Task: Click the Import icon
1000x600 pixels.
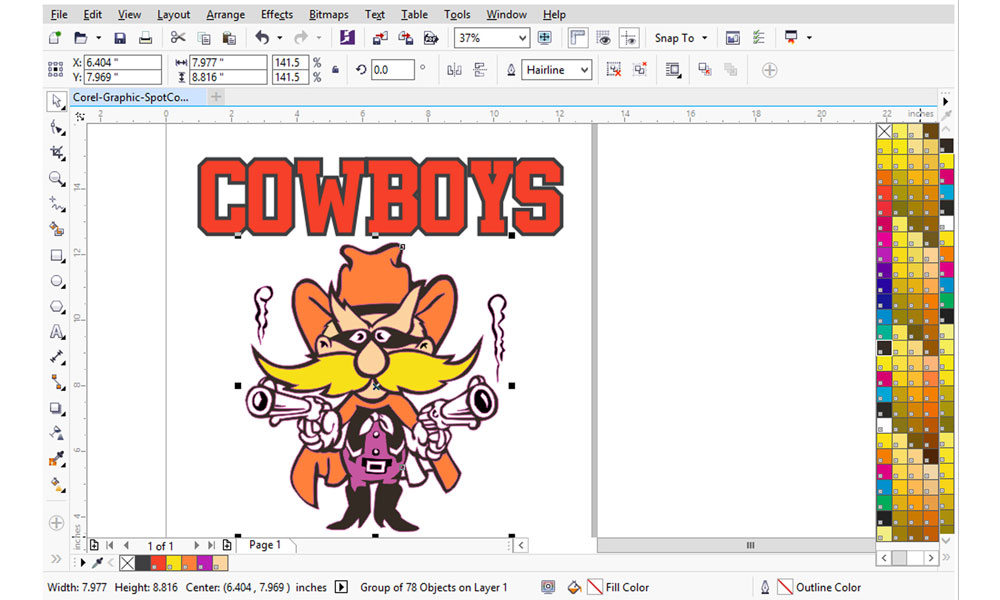Action: (x=379, y=38)
